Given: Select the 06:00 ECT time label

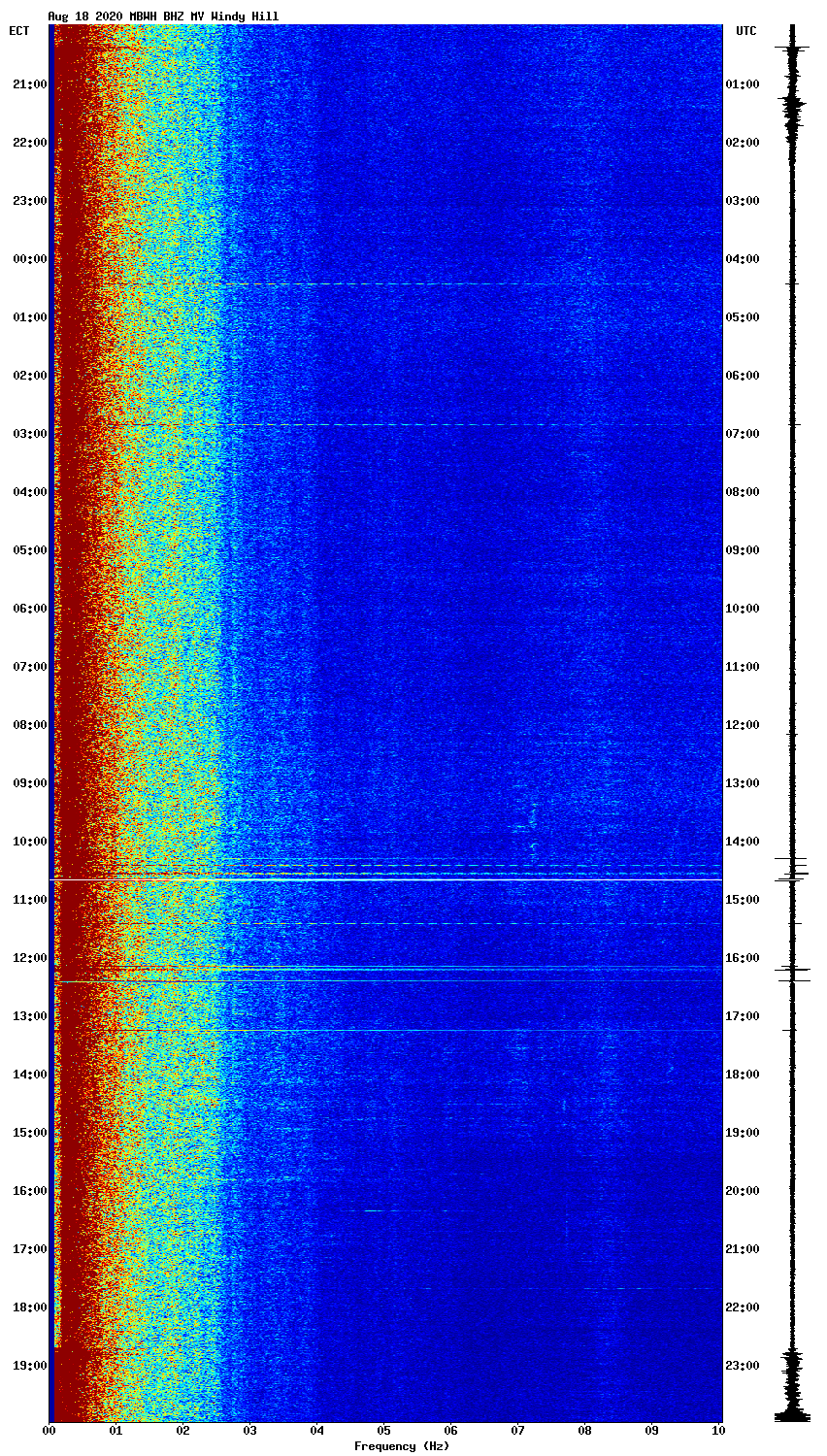Looking at the screenshot, I should coord(30,609).
